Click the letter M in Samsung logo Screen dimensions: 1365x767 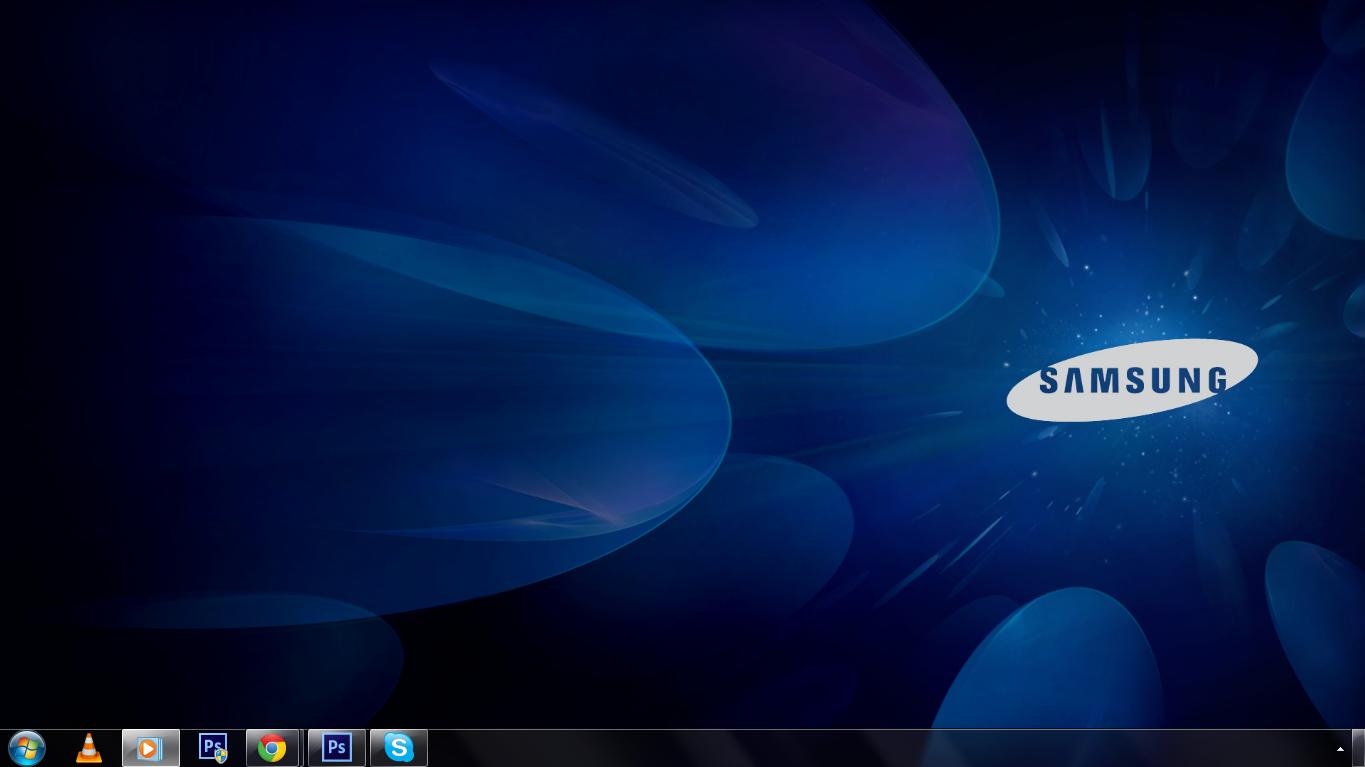tap(1103, 381)
